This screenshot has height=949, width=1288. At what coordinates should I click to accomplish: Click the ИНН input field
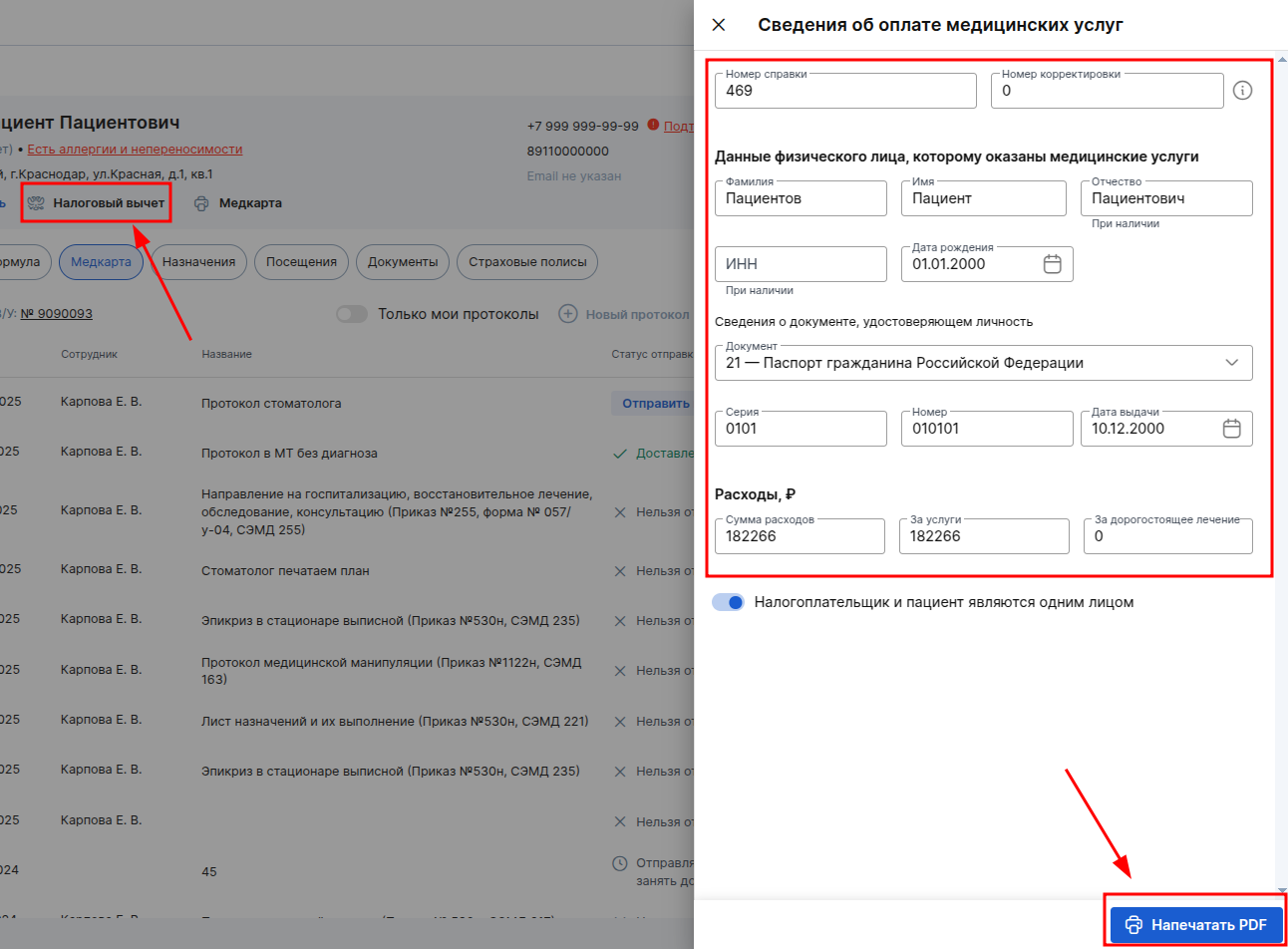801,264
